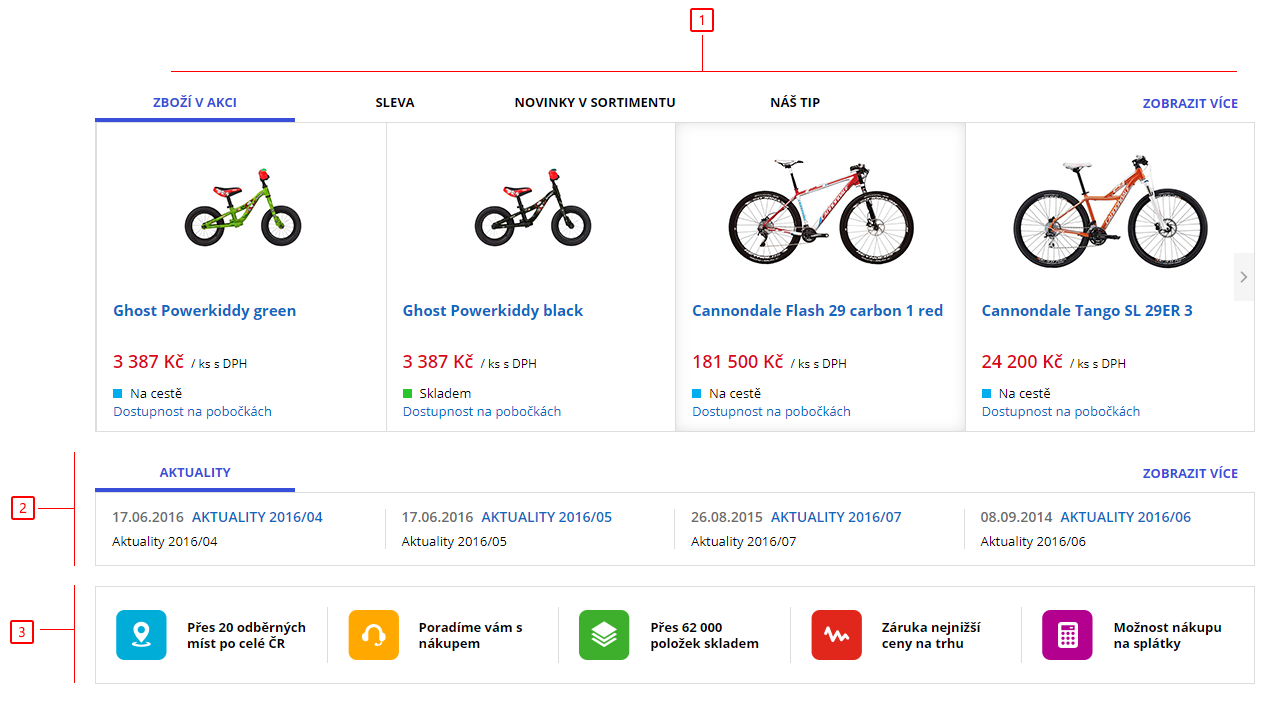This screenshot has width=1262, height=702.
Task: Open the green Ghost Powerkiddy bike image
Action: coord(243,208)
